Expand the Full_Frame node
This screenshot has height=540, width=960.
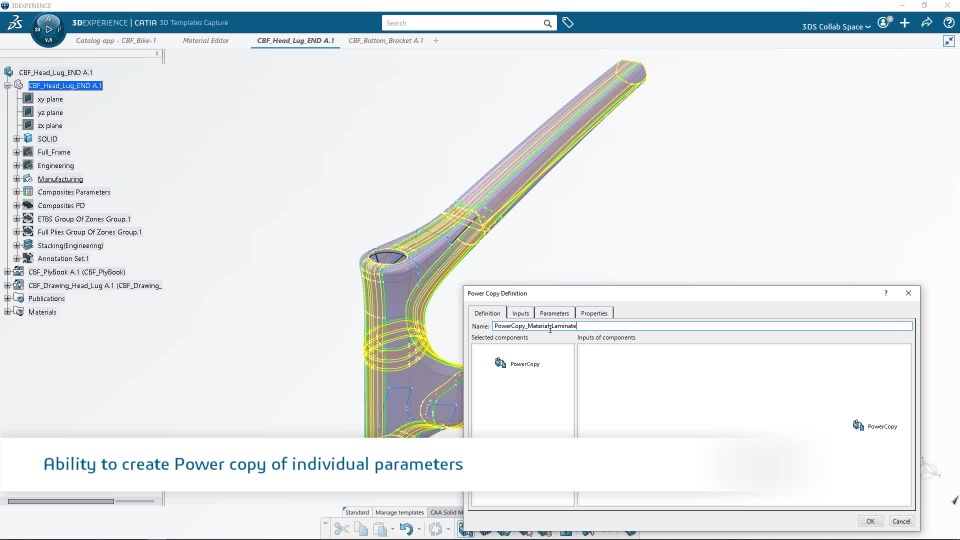point(17,152)
